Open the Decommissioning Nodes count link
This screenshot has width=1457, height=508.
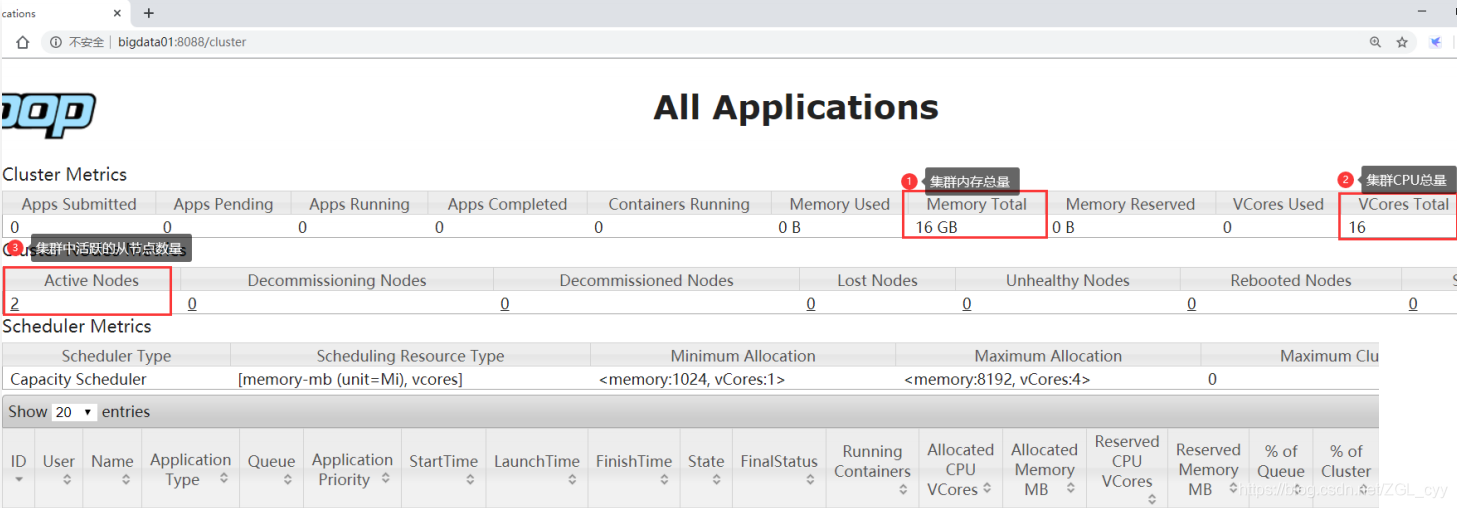click(192, 303)
